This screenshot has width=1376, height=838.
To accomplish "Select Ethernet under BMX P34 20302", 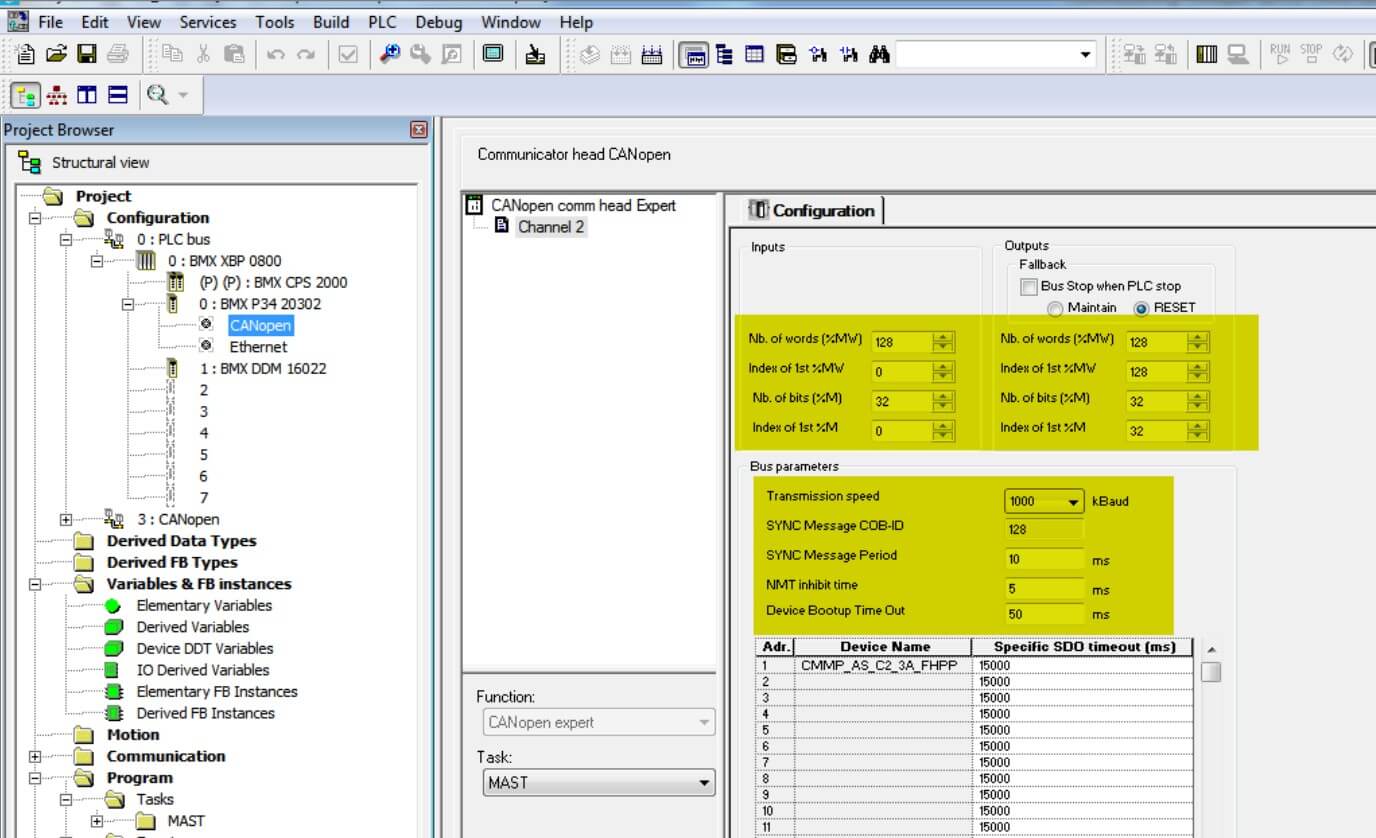I will 258,347.
